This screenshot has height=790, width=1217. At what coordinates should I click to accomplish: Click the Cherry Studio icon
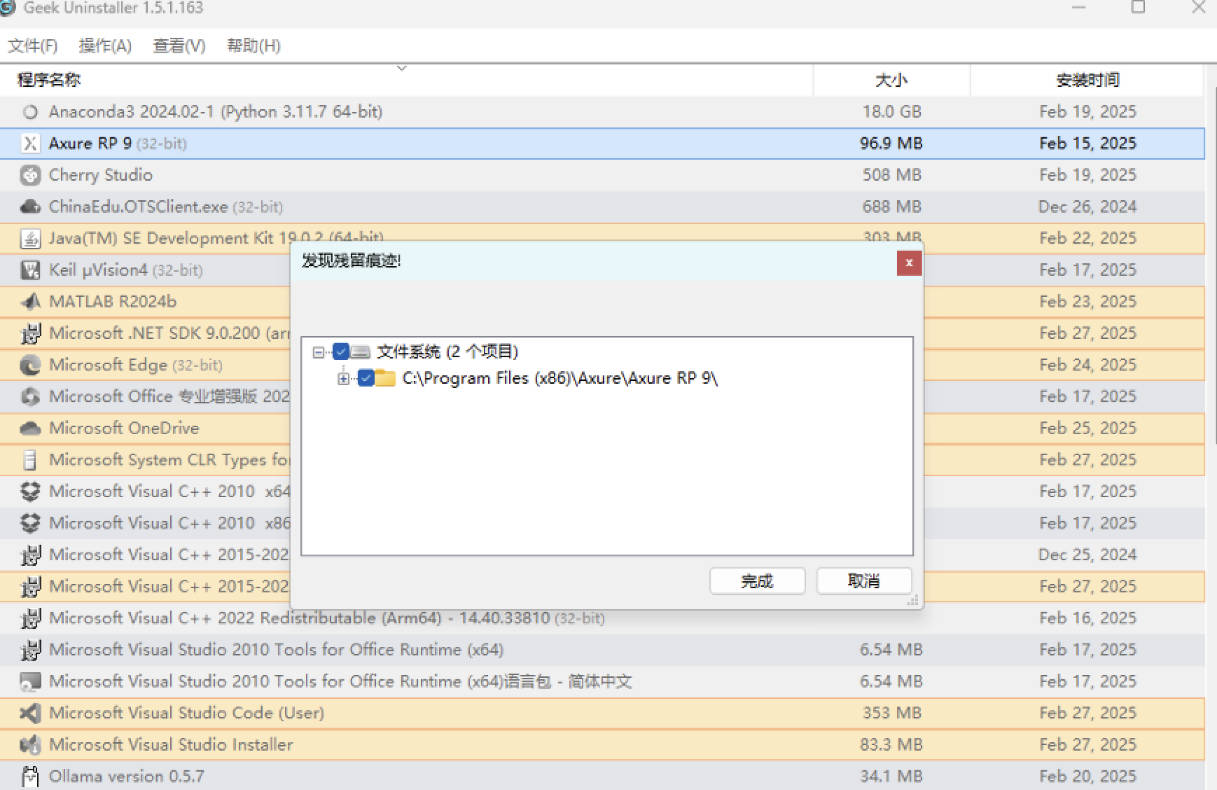tap(30, 175)
